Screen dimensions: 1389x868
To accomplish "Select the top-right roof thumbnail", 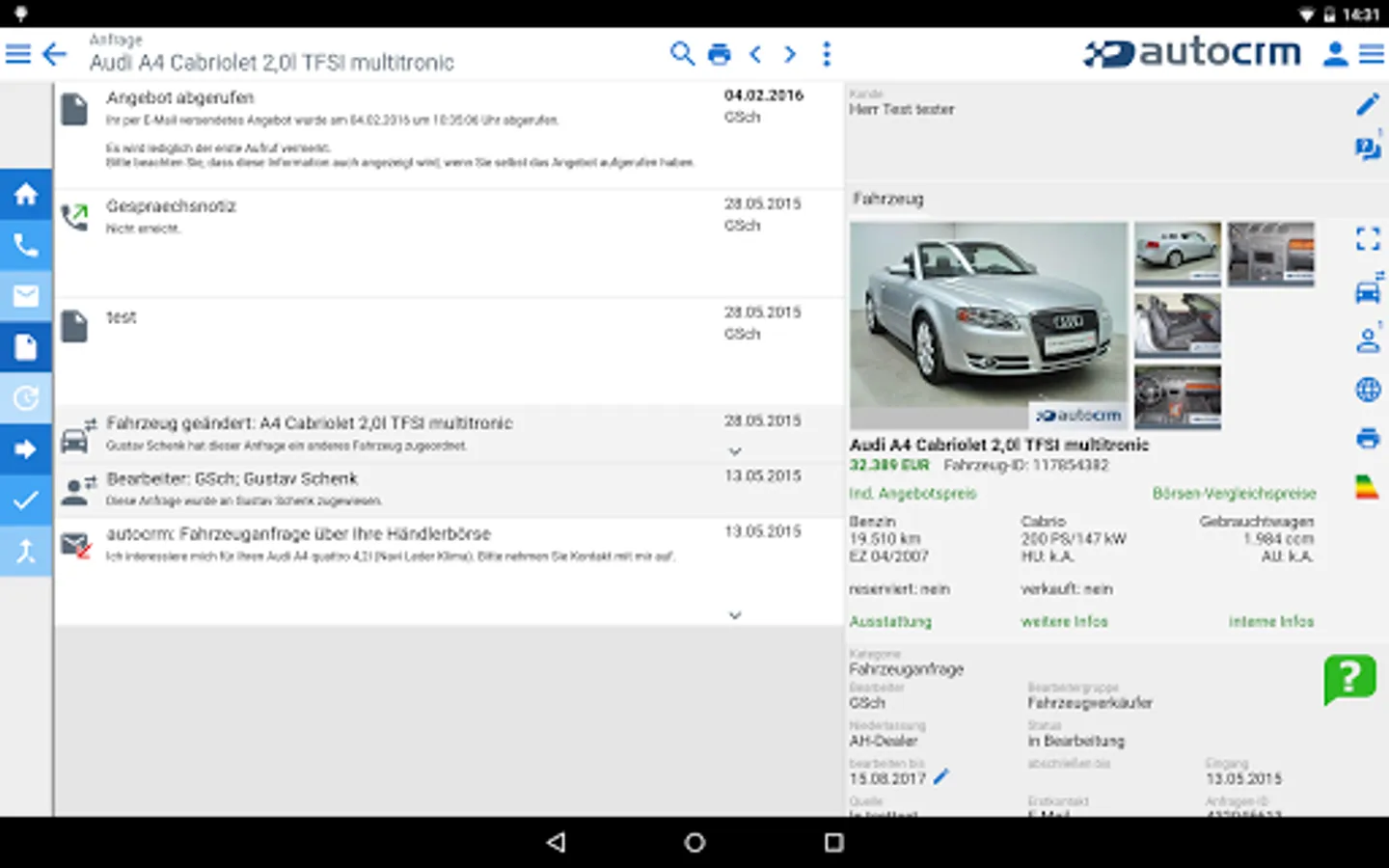I will coord(1271,255).
